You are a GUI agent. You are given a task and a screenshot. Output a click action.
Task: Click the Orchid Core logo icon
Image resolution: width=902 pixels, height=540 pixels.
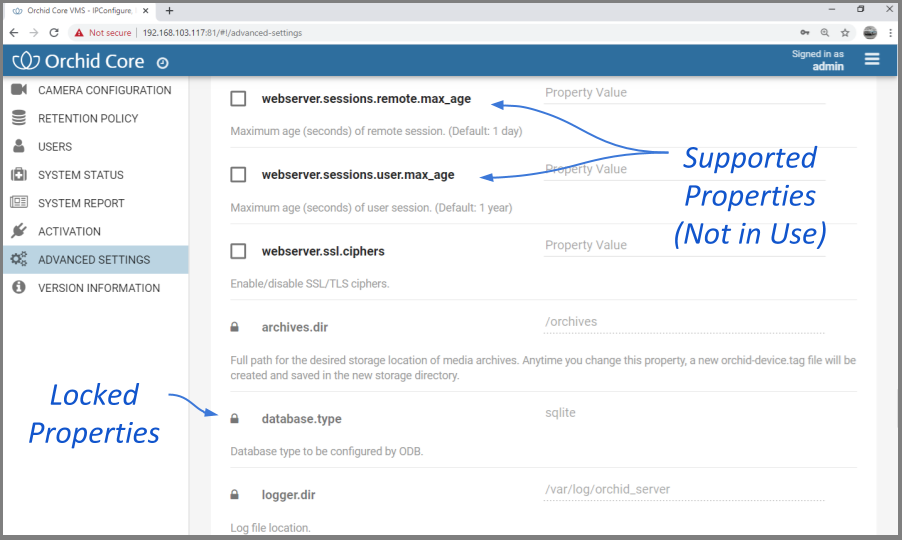click(x=27, y=61)
